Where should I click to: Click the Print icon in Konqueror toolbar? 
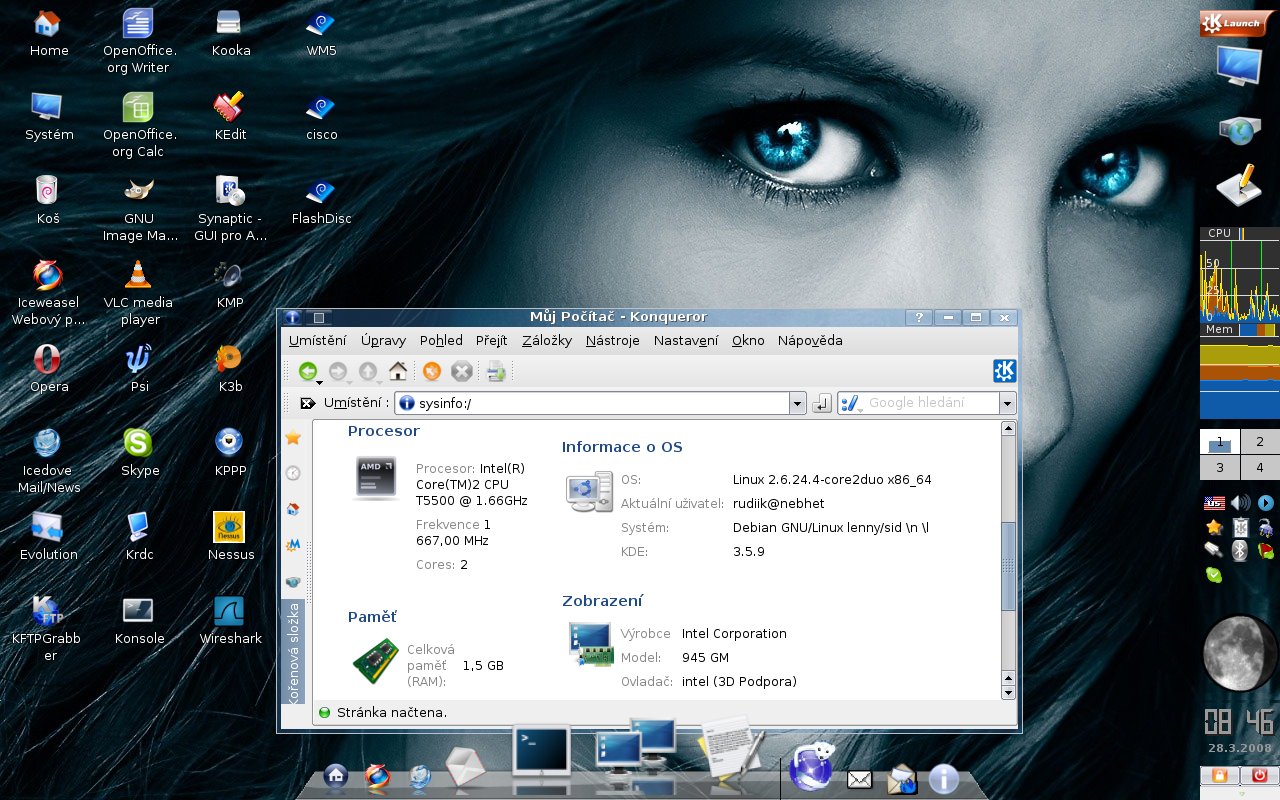point(496,371)
